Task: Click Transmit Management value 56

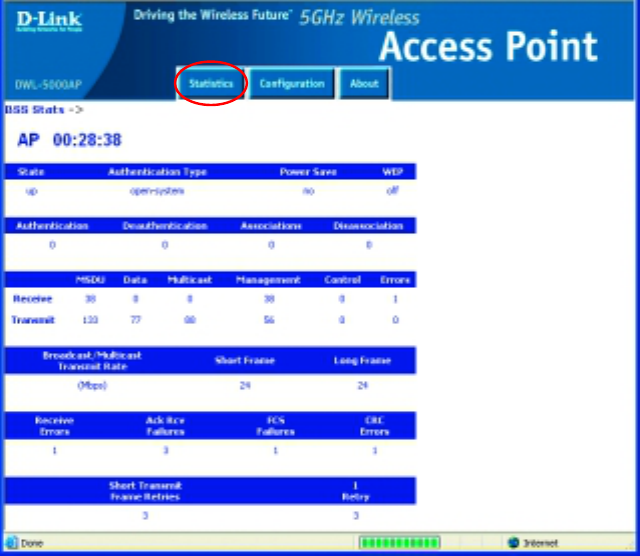Action: (269, 320)
